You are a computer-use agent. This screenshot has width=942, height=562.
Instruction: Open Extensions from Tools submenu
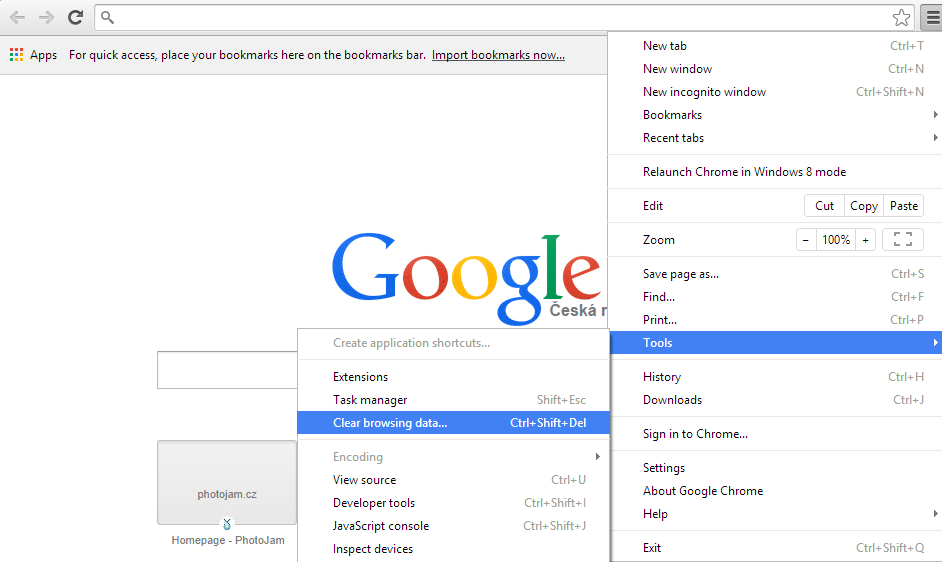(361, 377)
